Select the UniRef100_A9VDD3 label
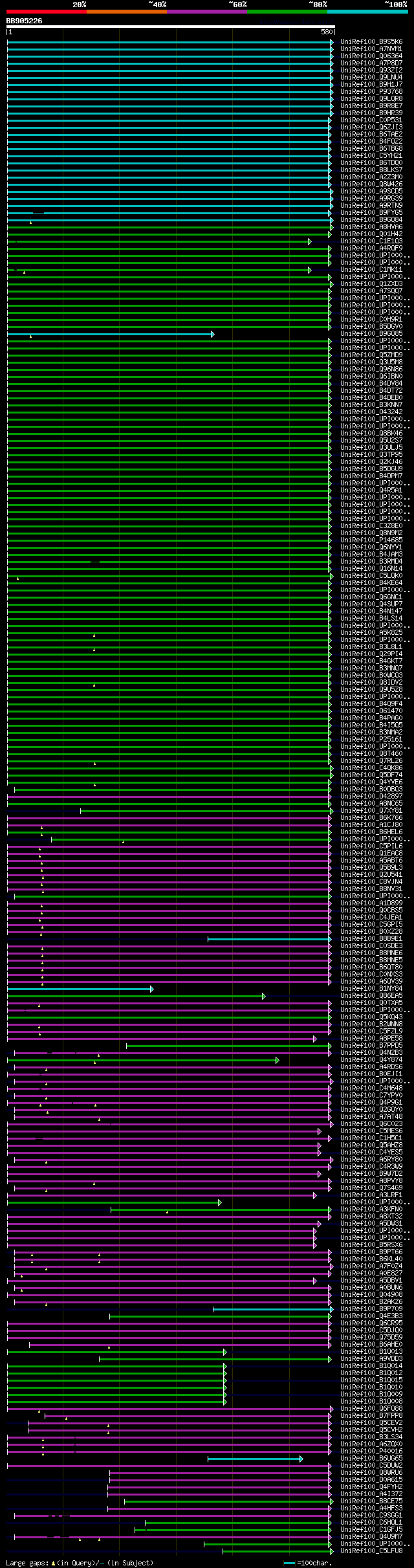 pos(371,1358)
